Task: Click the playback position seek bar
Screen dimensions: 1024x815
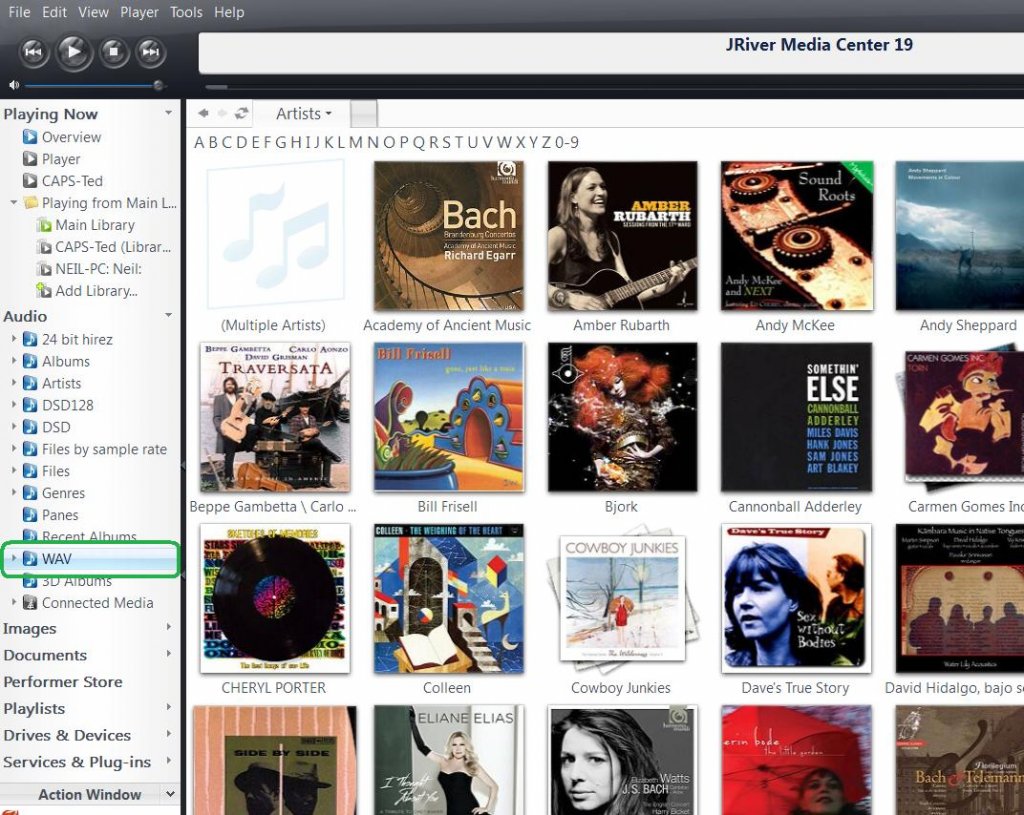Action: coord(614,86)
